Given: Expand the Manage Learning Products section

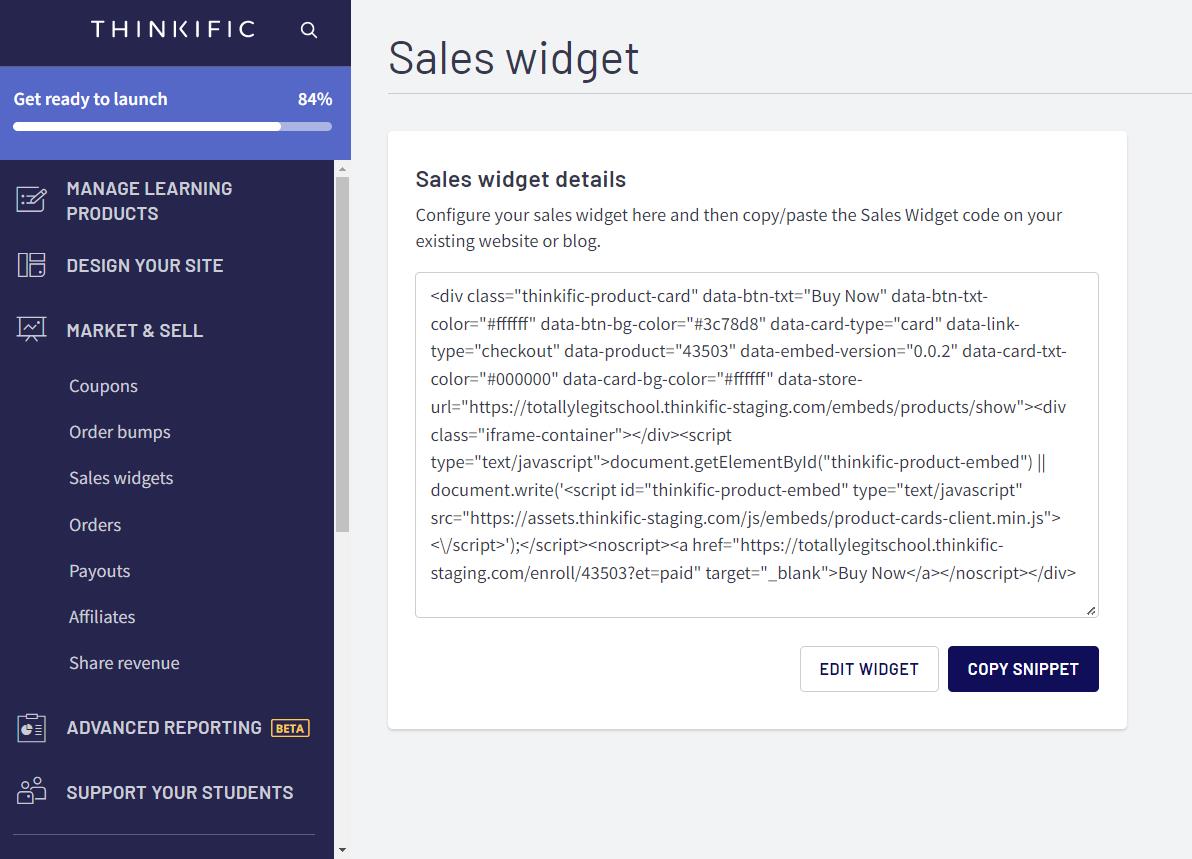Looking at the screenshot, I should click(x=149, y=201).
